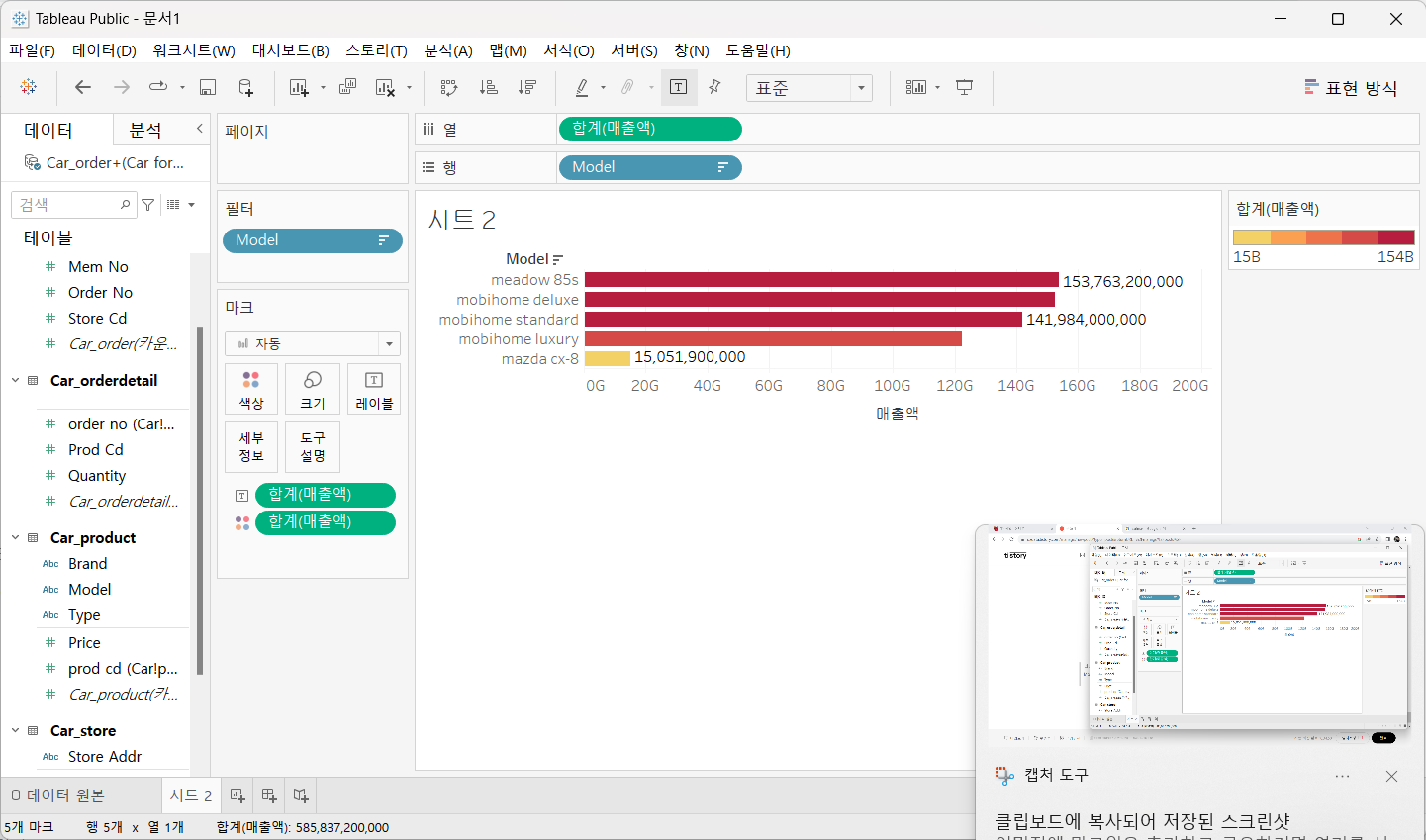This screenshot has width=1426, height=840.
Task: Click 합계(매출액) pill on columns shelf
Action: pos(650,129)
